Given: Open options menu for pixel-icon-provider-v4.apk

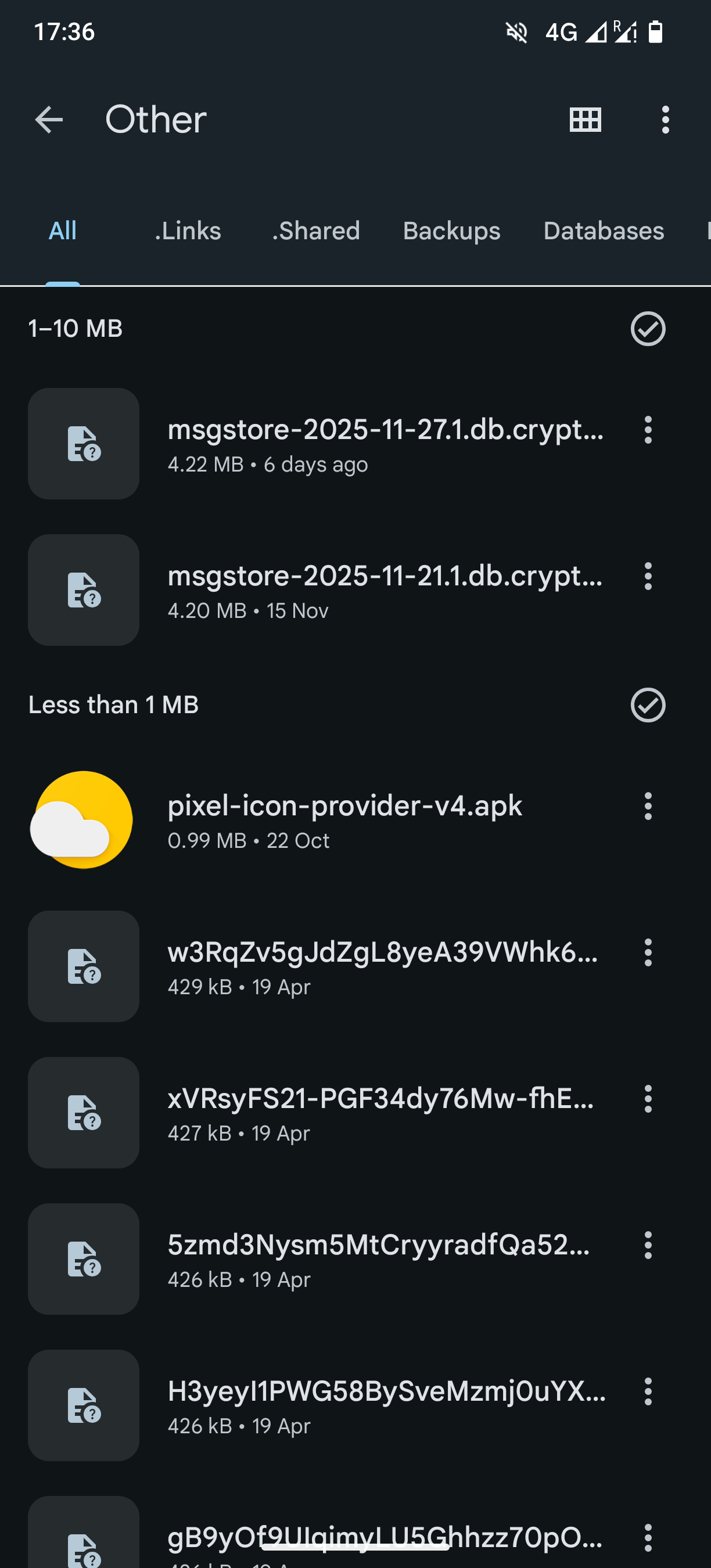Looking at the screenshot, I should pyautogui.click(x=648, y=806).
